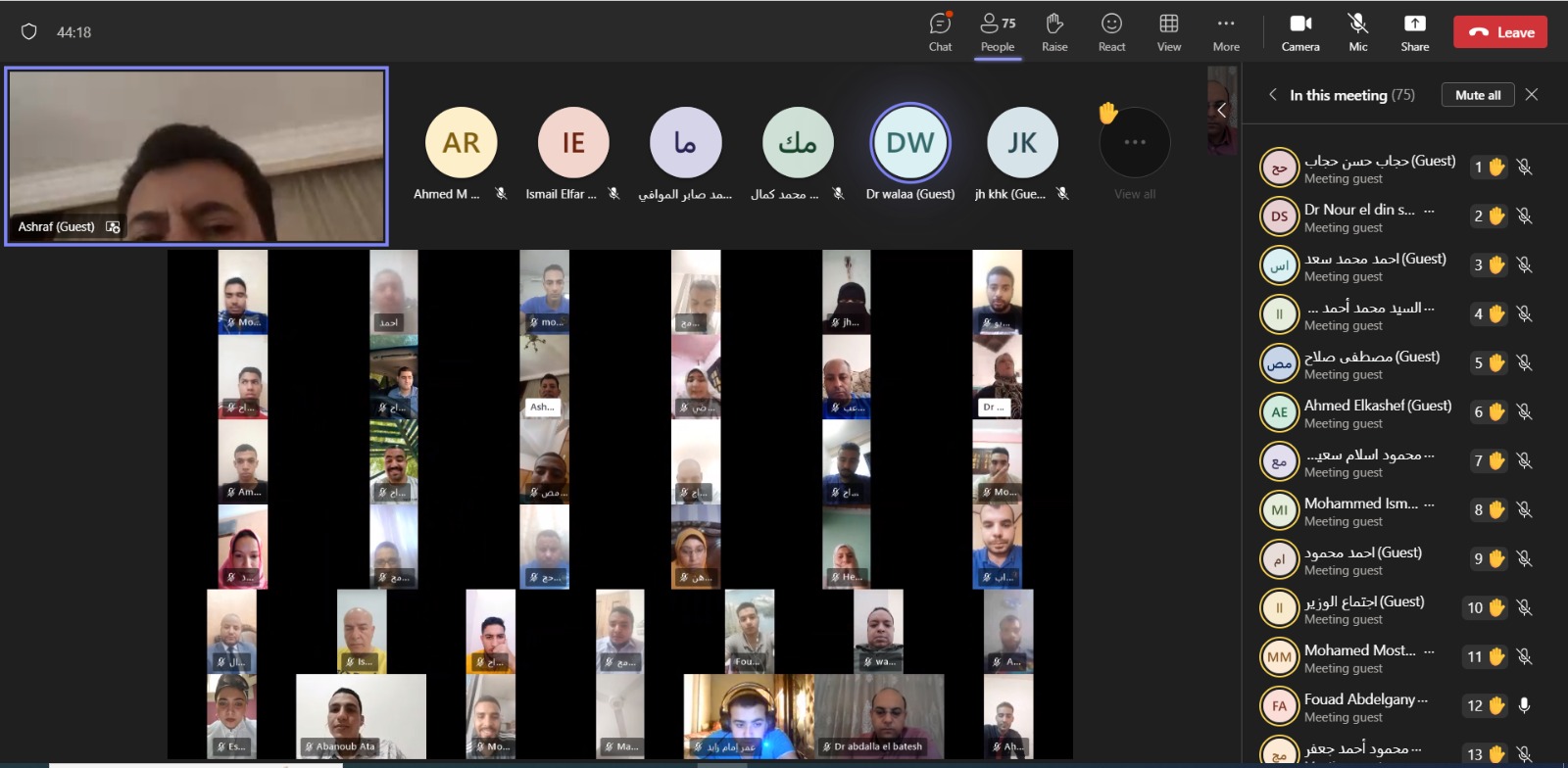Screen dimensions: 1568x768
Task: Toggle the People participants panel
Action: 998,32
